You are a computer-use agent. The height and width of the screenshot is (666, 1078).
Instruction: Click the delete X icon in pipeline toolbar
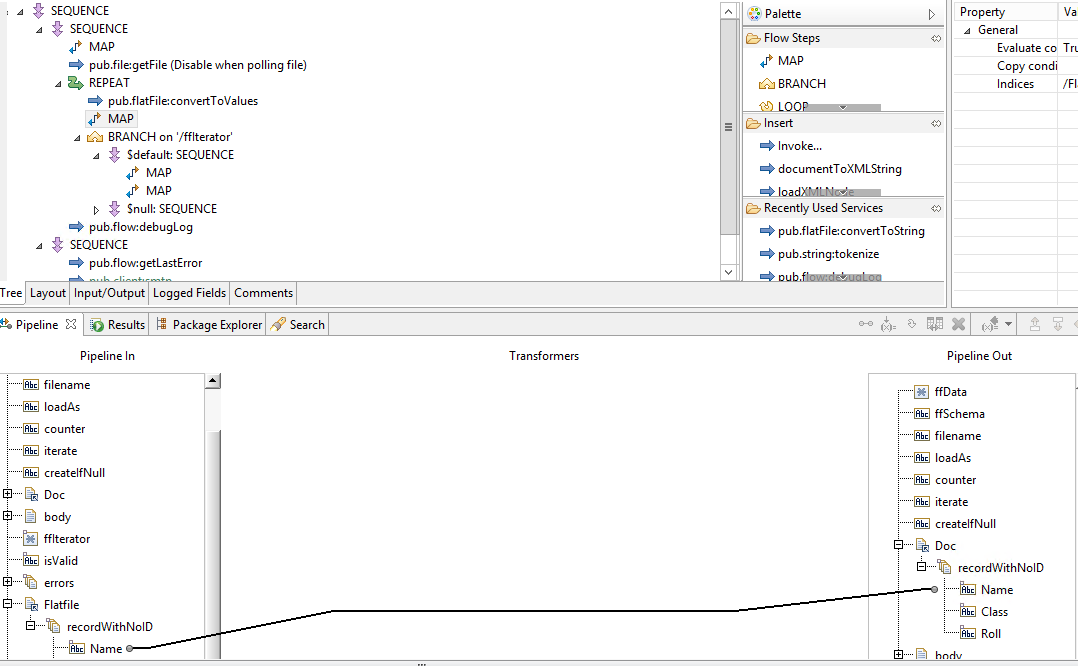[958, 324]
